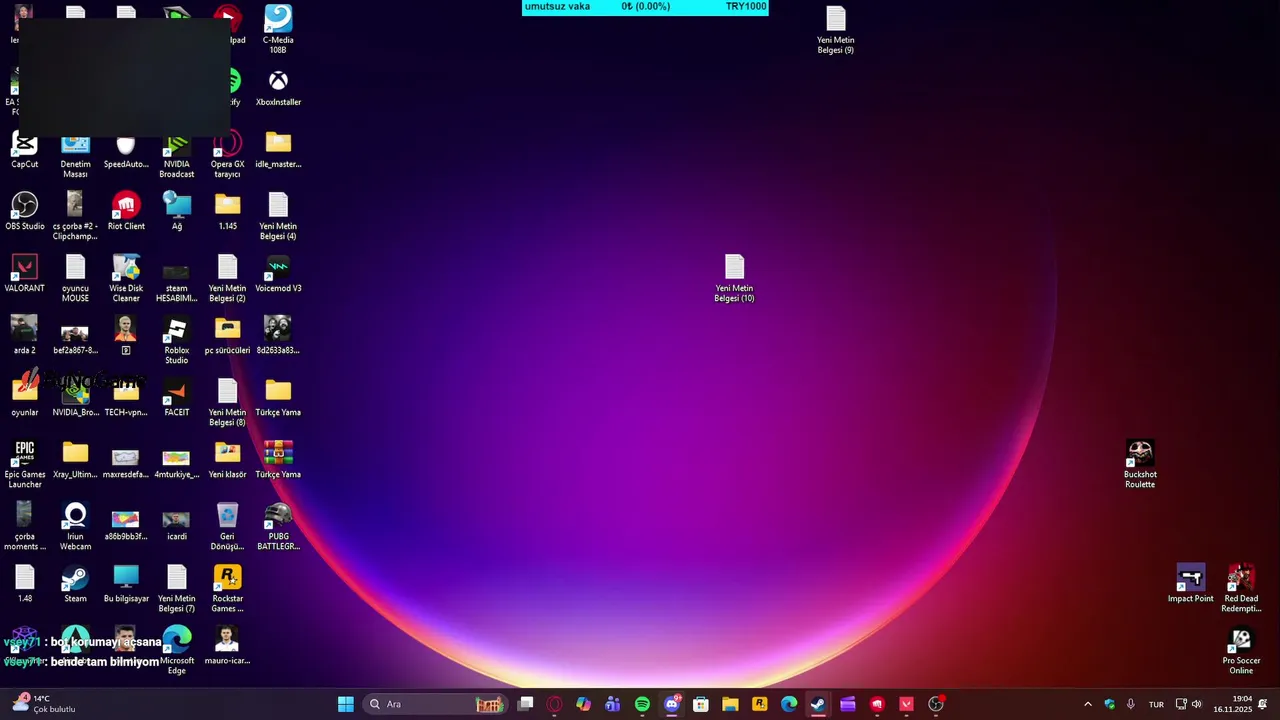The width and height of the screenshot is (1280, 720).
Task: Select the NVIDIA Broadcast desktop icon
Action: [x=177, y=156]
